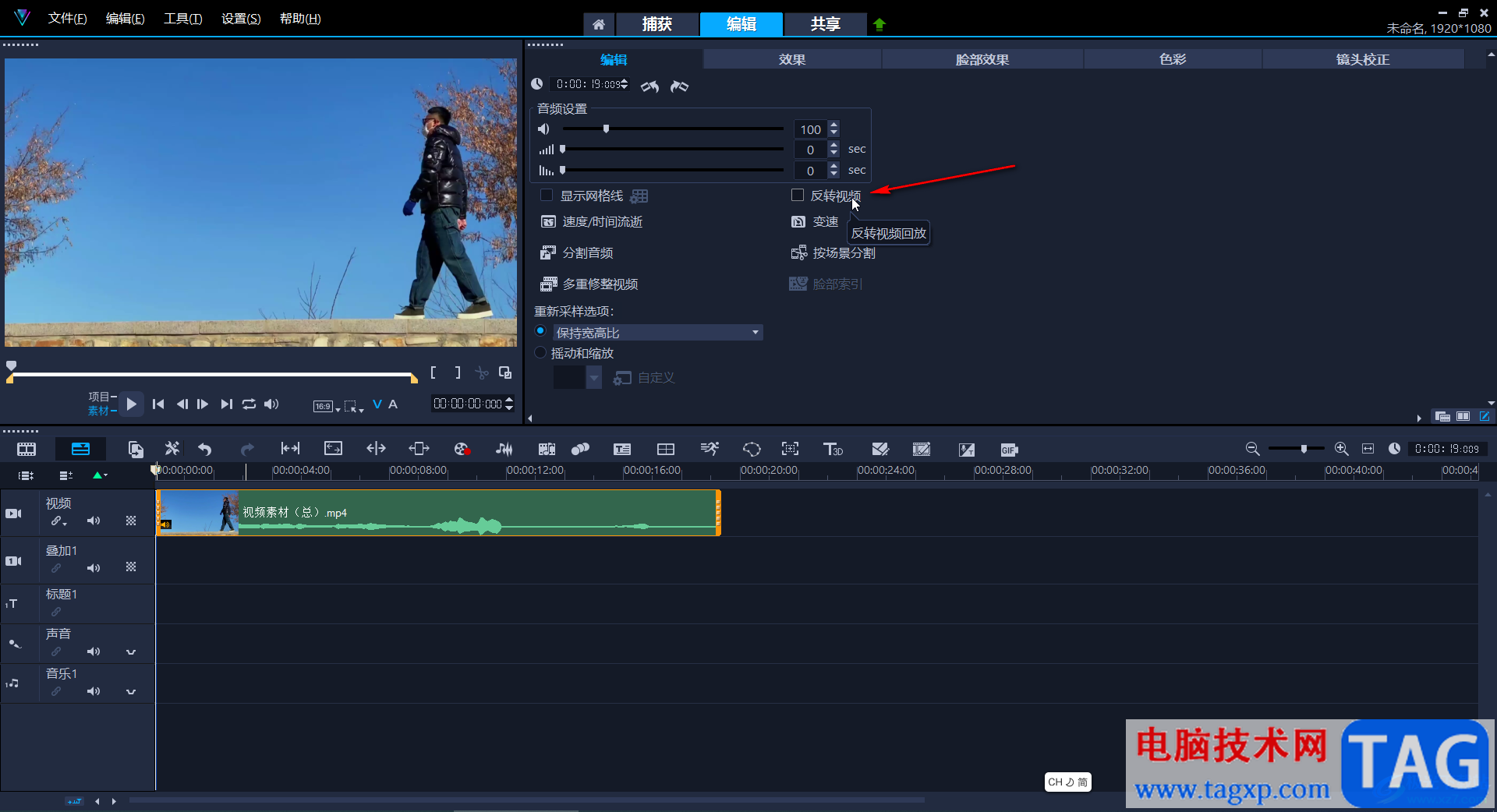Rotate clip left icon in edit panel
Image resolution: width=1497 pixels, height=812 pixels.
[649, 86]
